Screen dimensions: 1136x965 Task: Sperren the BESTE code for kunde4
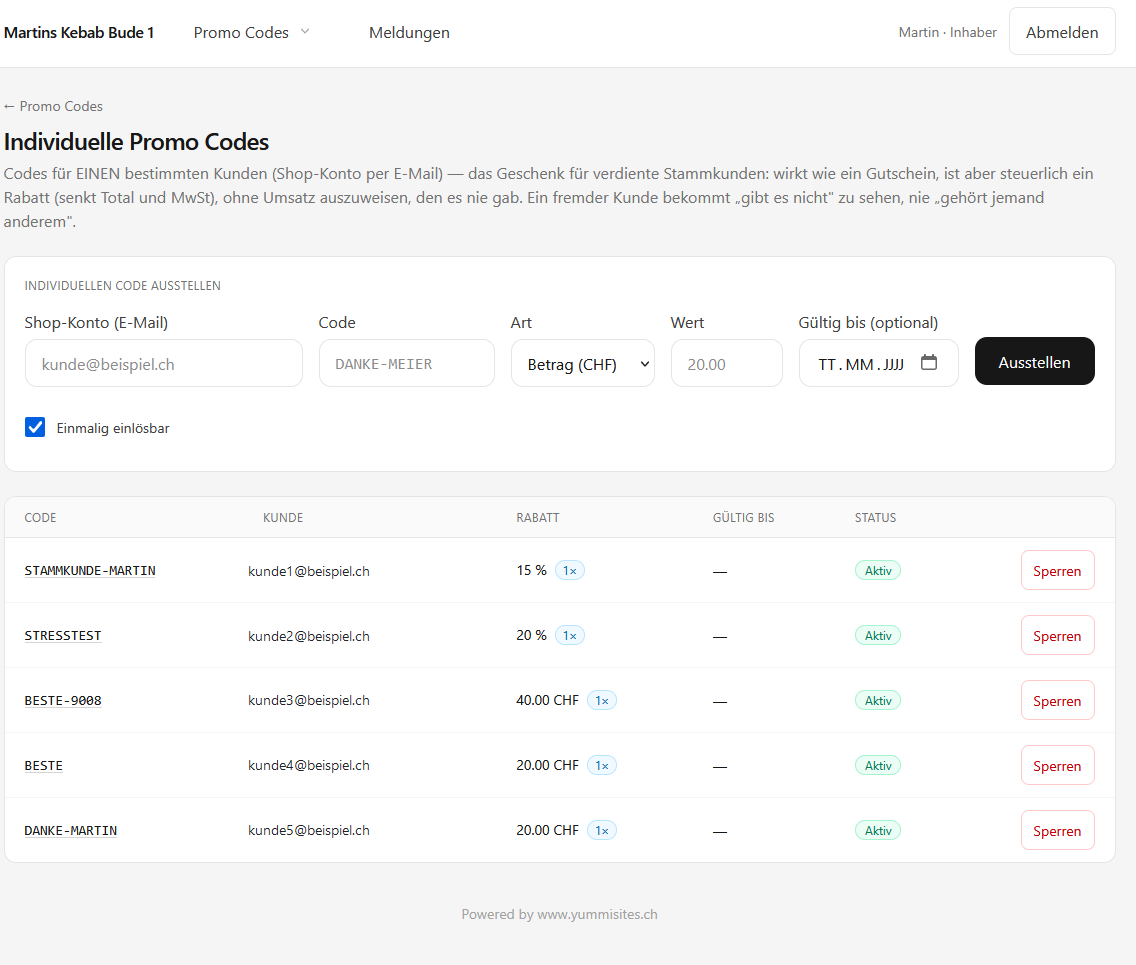pyautogui.click(x=1058, y=766)
